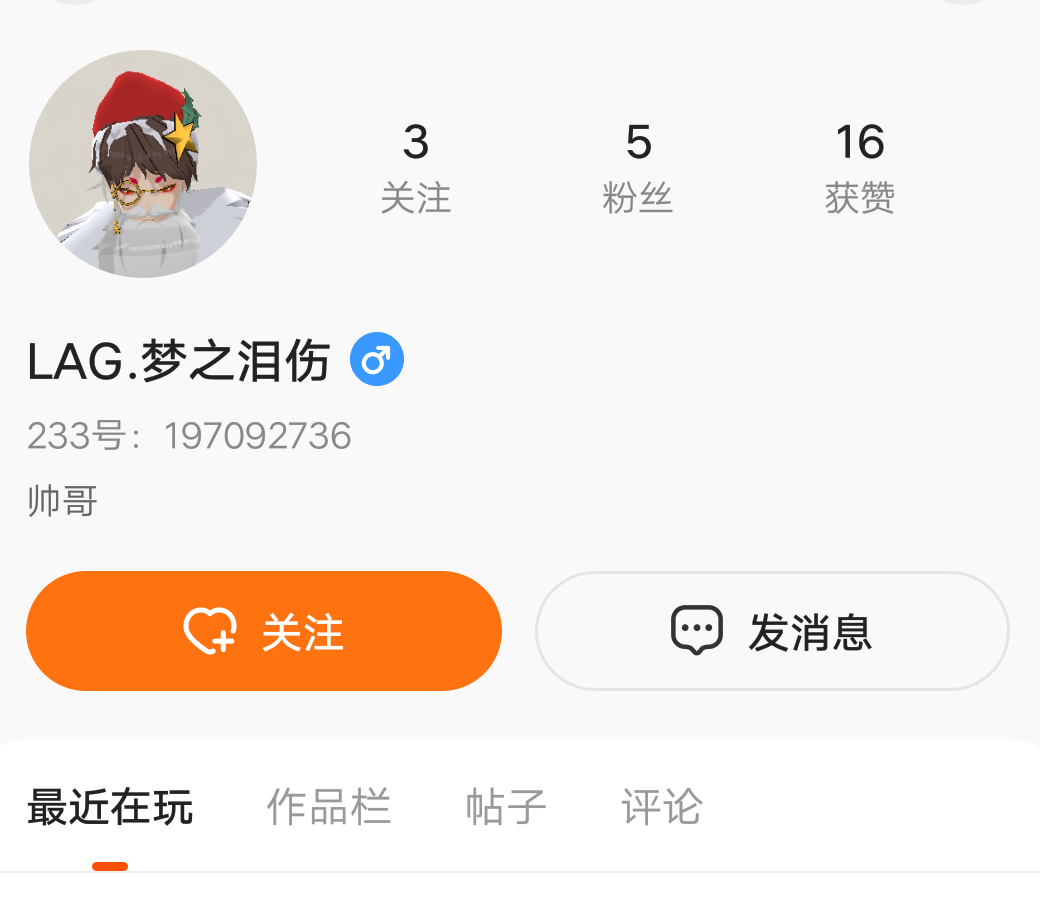Send a message via 发消息 button
Screen dimensions: 1040x902
772,631
